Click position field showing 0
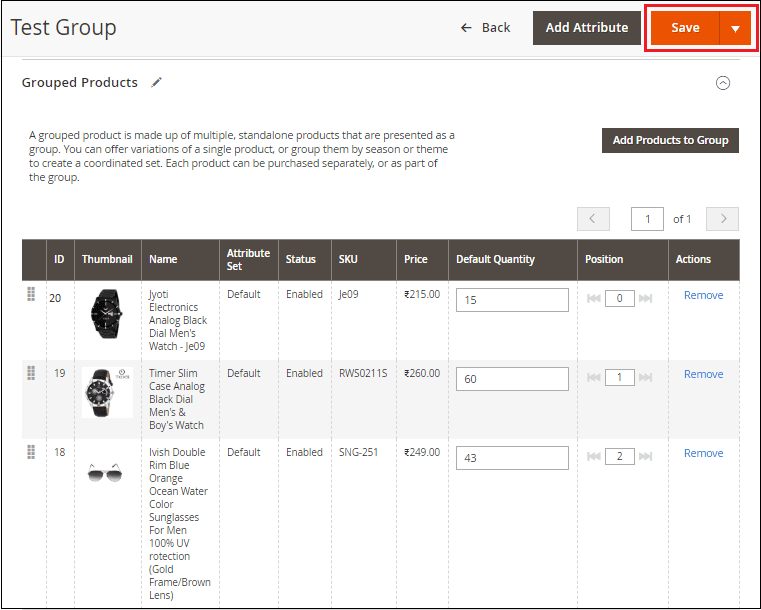The width and height of the screenshot is (761, 610). tap(619, 298)
